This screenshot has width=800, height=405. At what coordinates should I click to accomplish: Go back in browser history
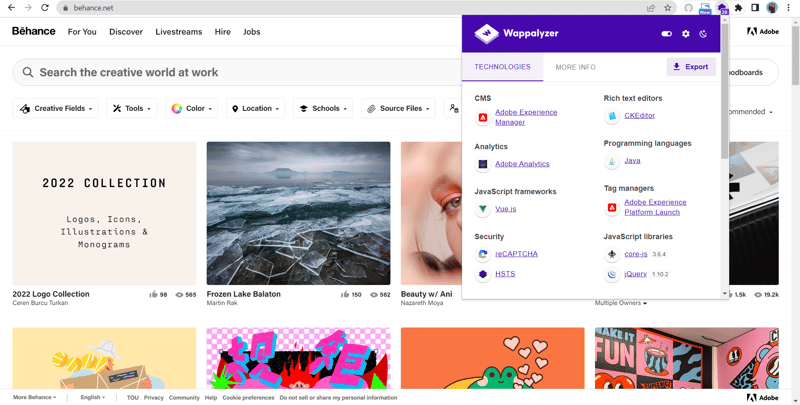click(11, 8)
